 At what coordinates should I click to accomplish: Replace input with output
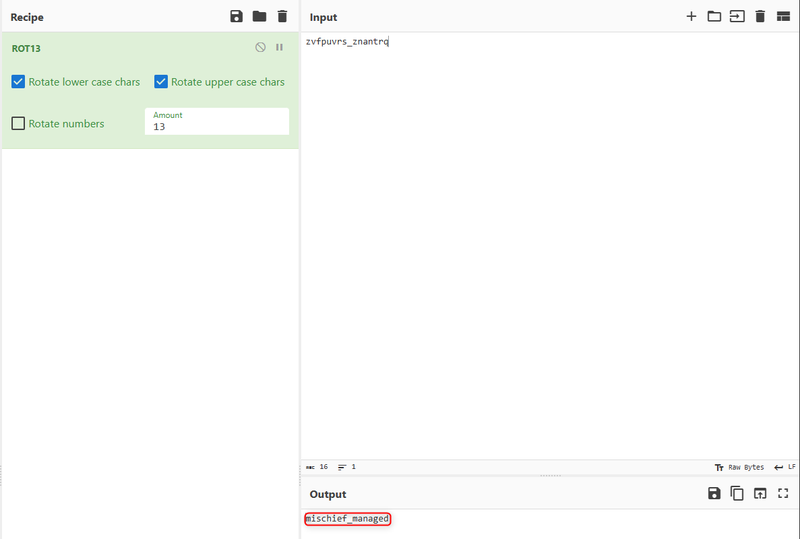760,493
